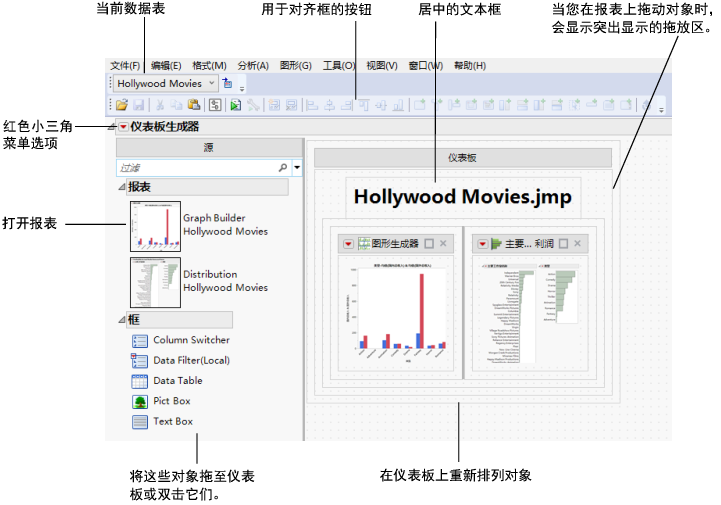The image size is (721, 505).
Task: Open the 分析(A) menu
Action: pyautogui.click(x=253, y=66)
